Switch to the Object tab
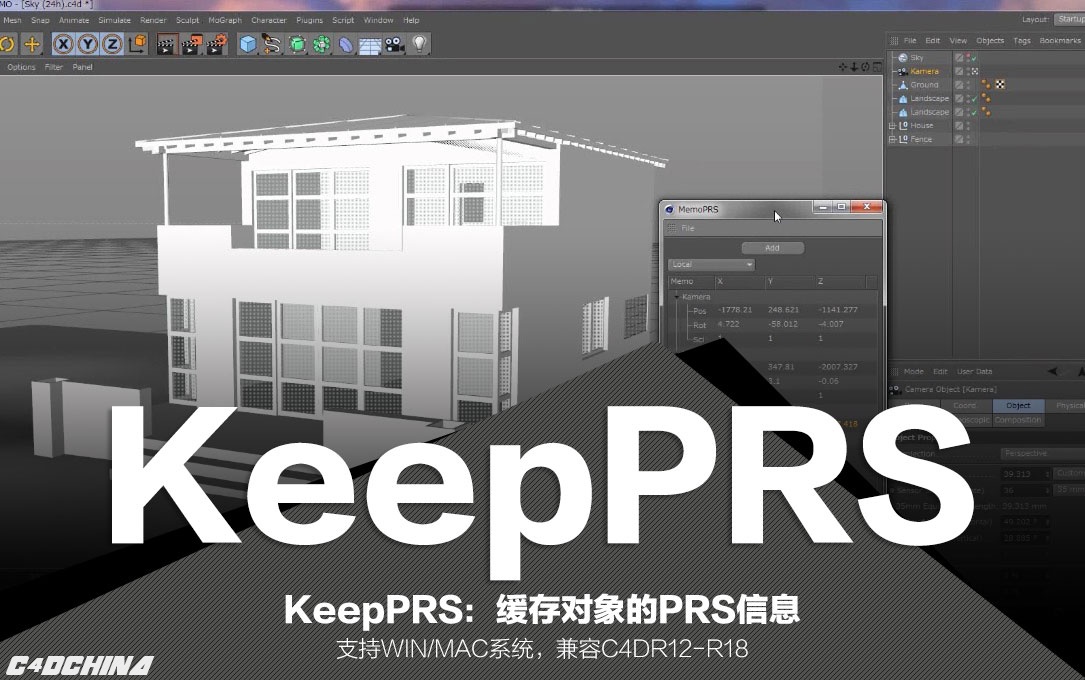The image size is (1085, 680). [1018, 405]
